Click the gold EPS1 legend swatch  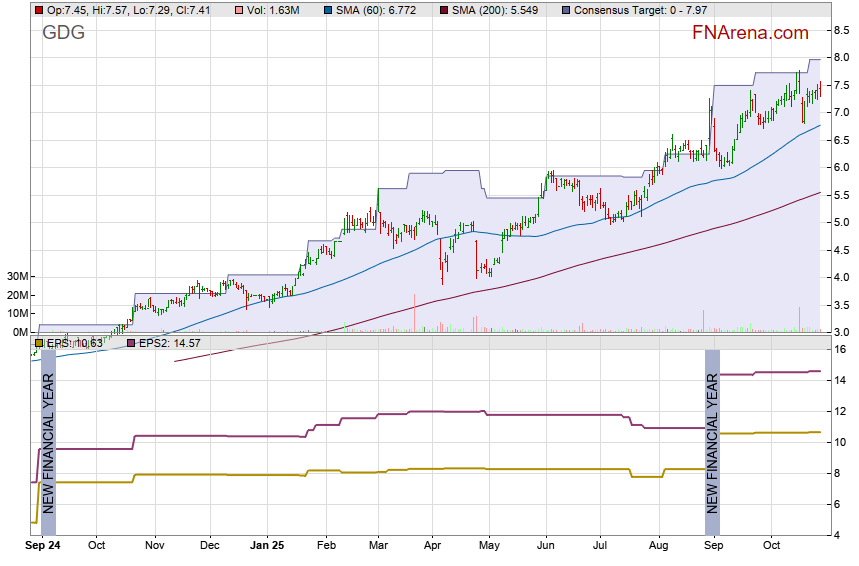(39, 343)
